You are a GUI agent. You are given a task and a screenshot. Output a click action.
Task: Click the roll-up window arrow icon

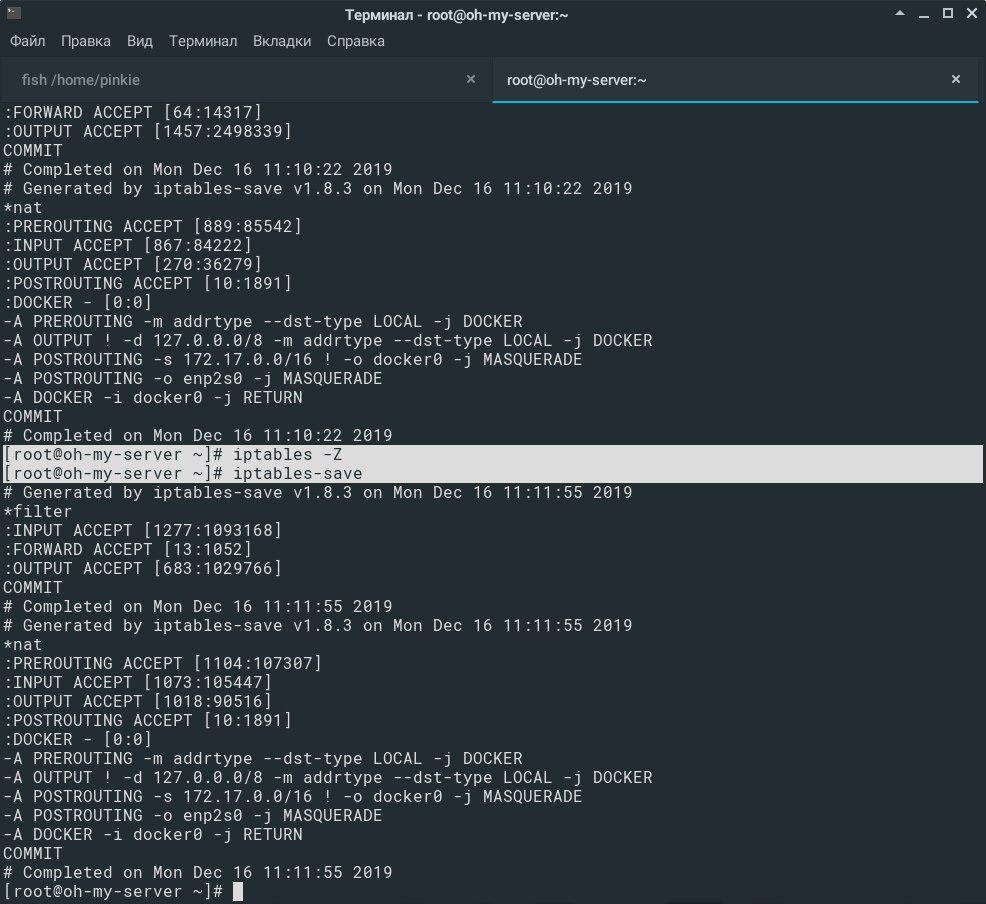(x=900, y=13)
